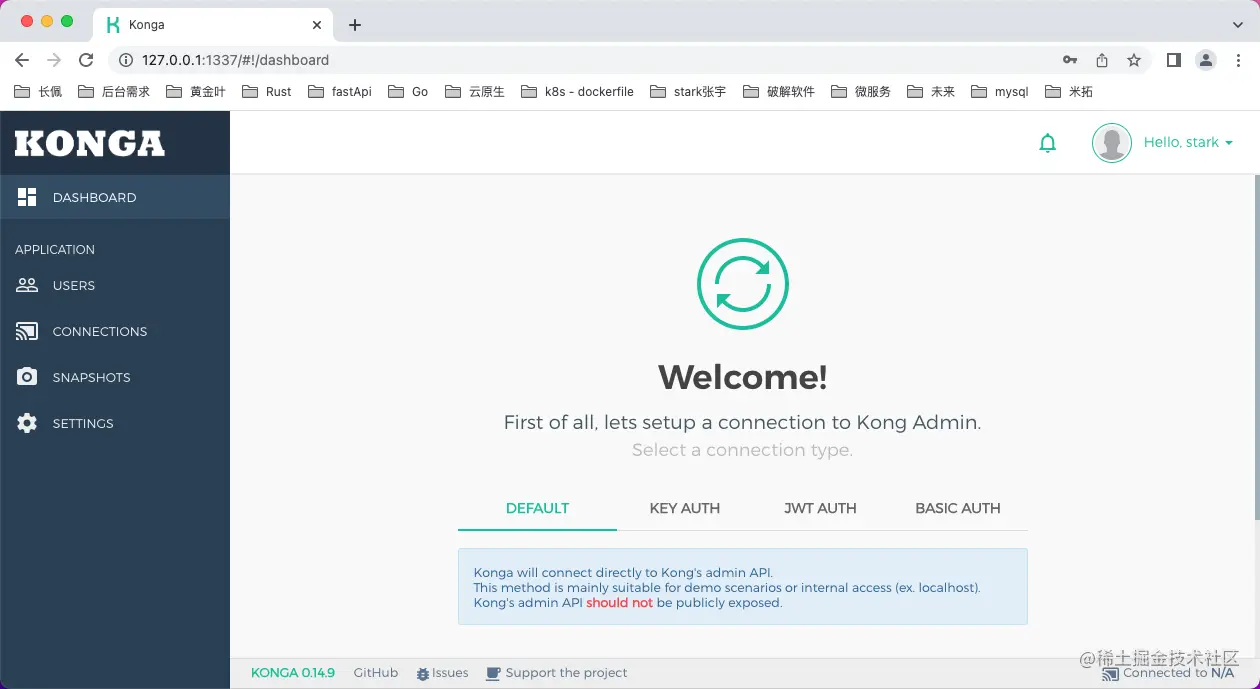The width and height of the screenshot is (1260, 689).
Task: Open the 微服务 bookmark folder
Action: coord(860,91)
